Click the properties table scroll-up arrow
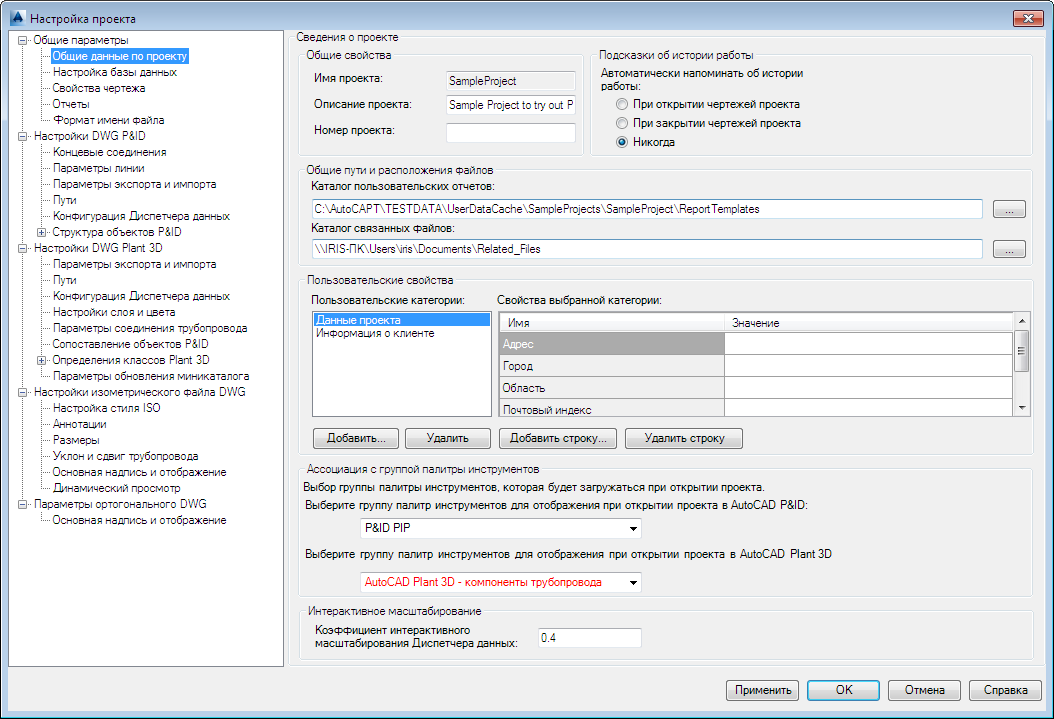This screenshot has height=719, width=1054. coord(1022,321)
